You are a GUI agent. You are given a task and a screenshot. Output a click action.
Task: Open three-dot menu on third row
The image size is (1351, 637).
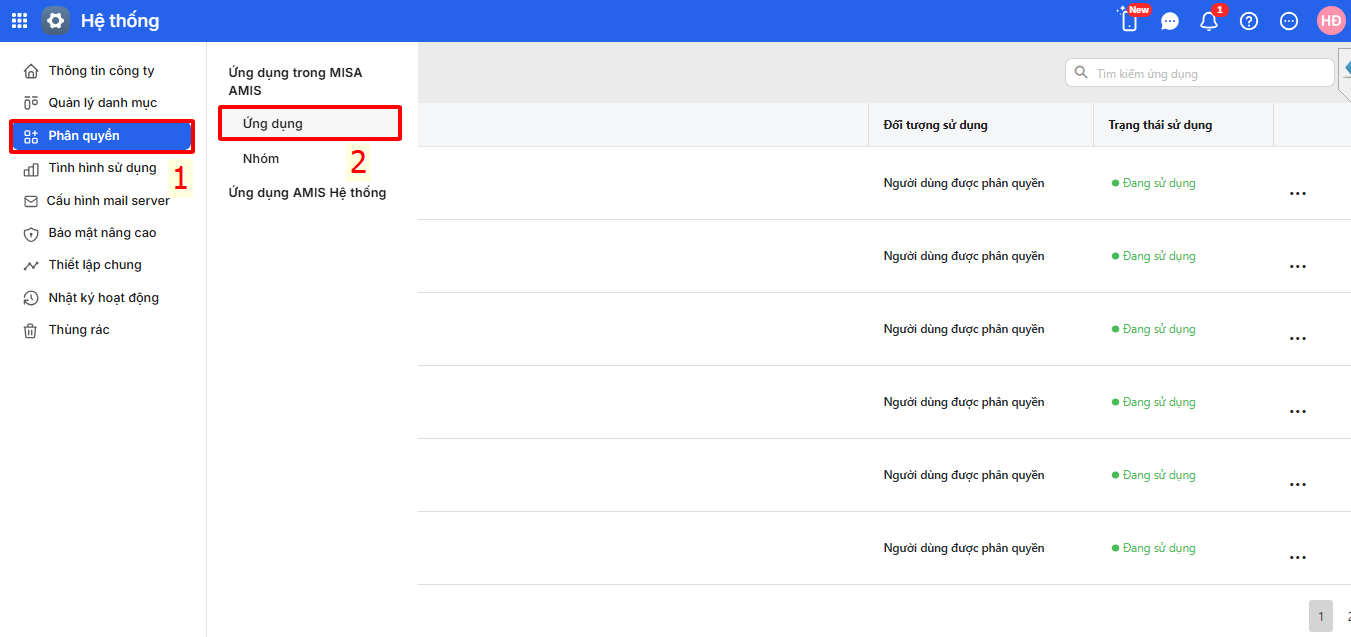point(1298,339)
